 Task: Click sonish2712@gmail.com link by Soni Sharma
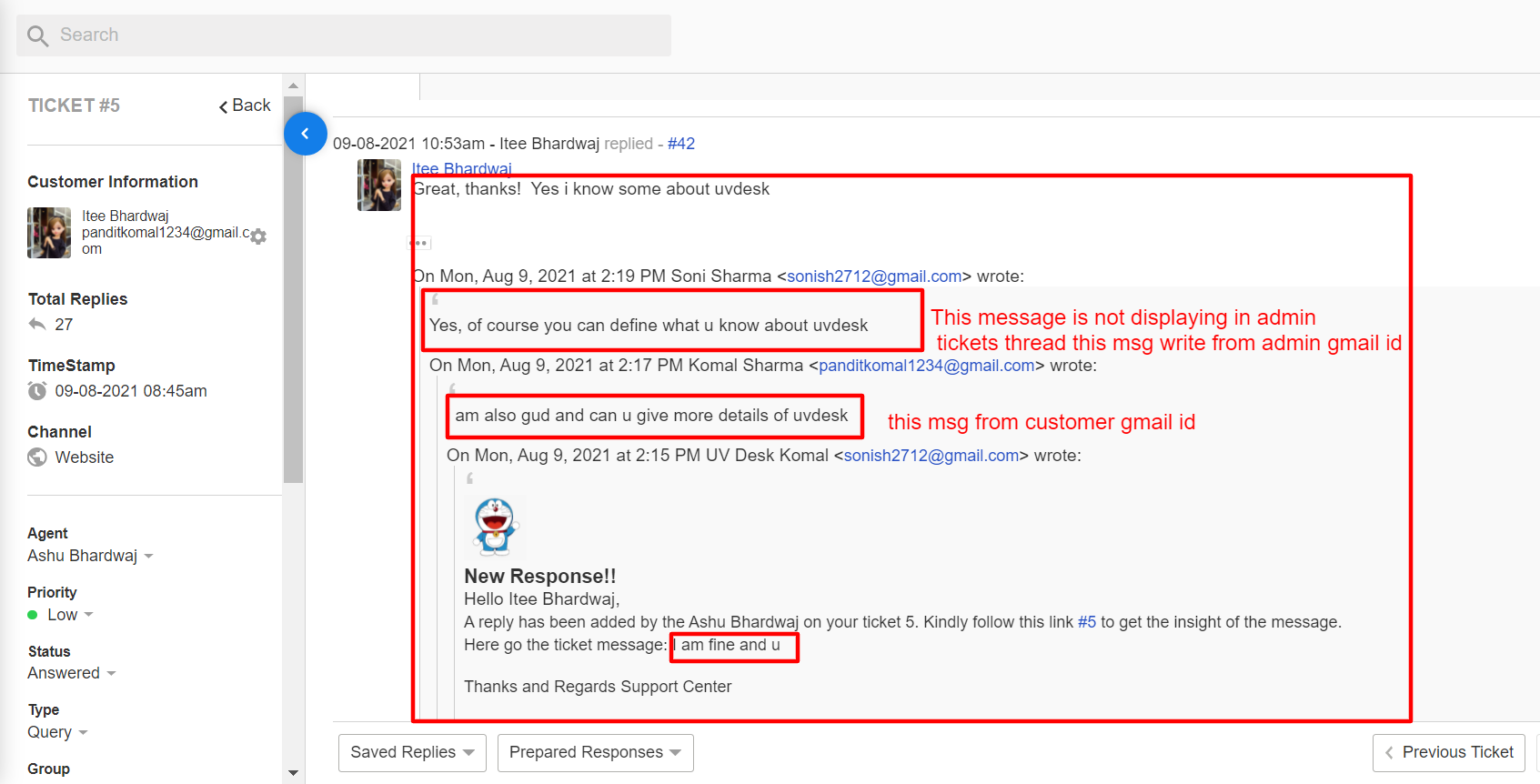click(x=874, y=276)
